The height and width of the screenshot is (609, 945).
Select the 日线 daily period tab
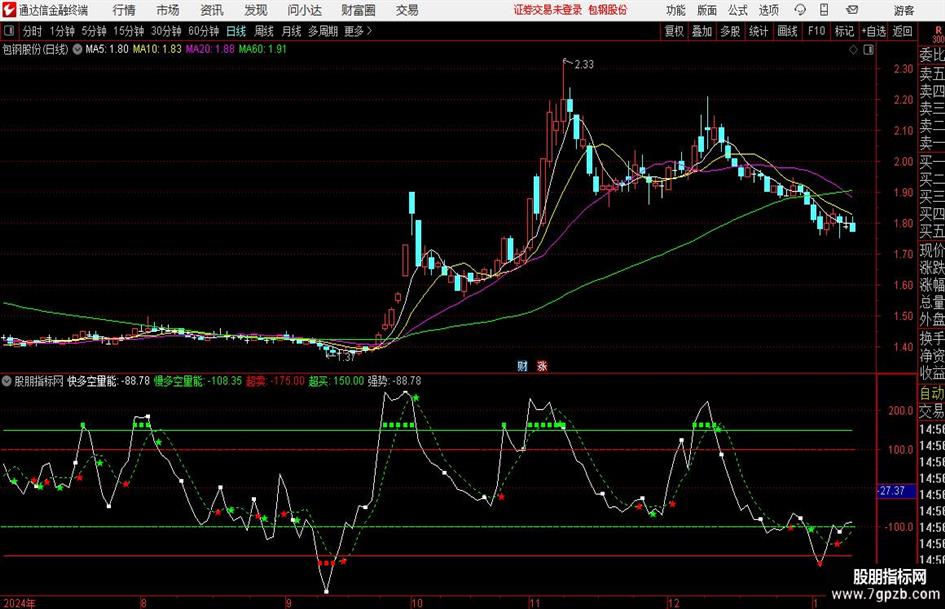click(x=236, y=31)
